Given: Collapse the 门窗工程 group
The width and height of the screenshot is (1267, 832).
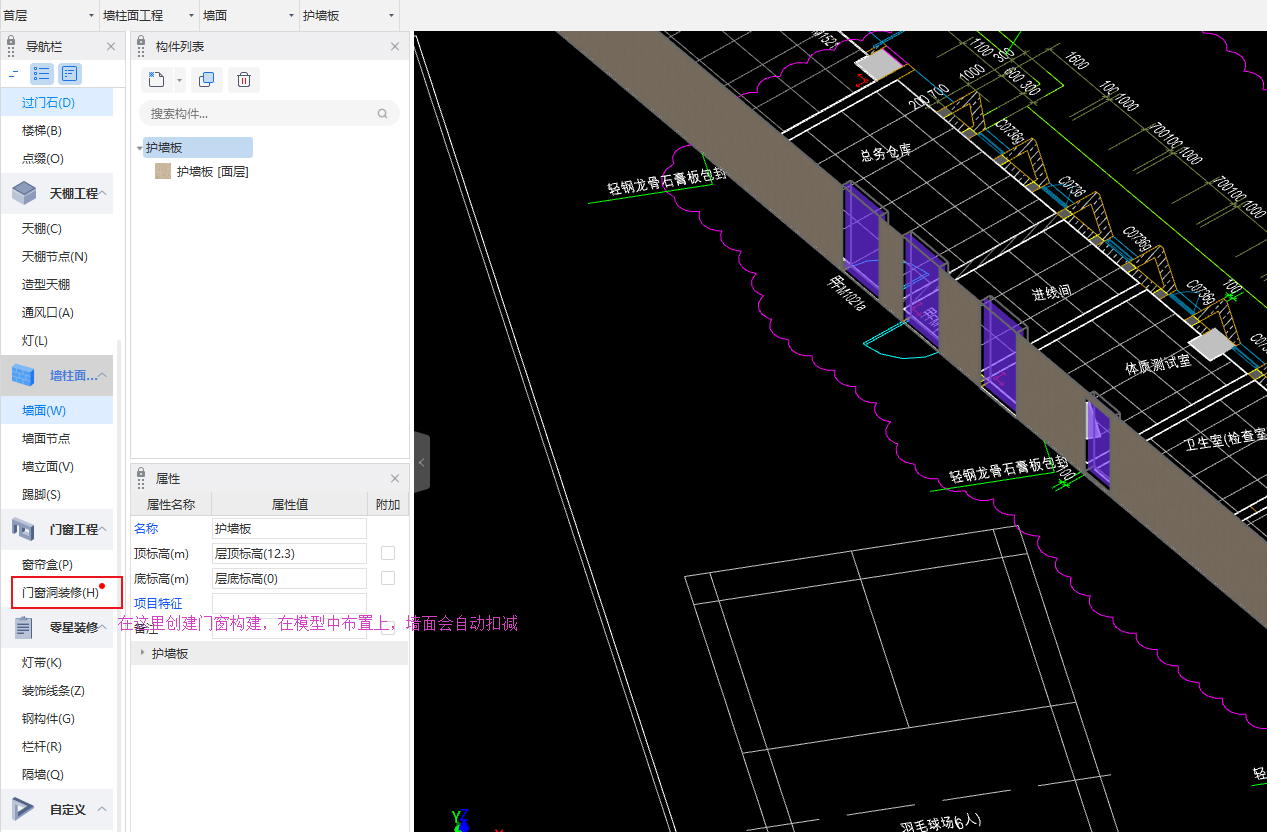Looking at the screenshot, I should click(x=103, y=529).
